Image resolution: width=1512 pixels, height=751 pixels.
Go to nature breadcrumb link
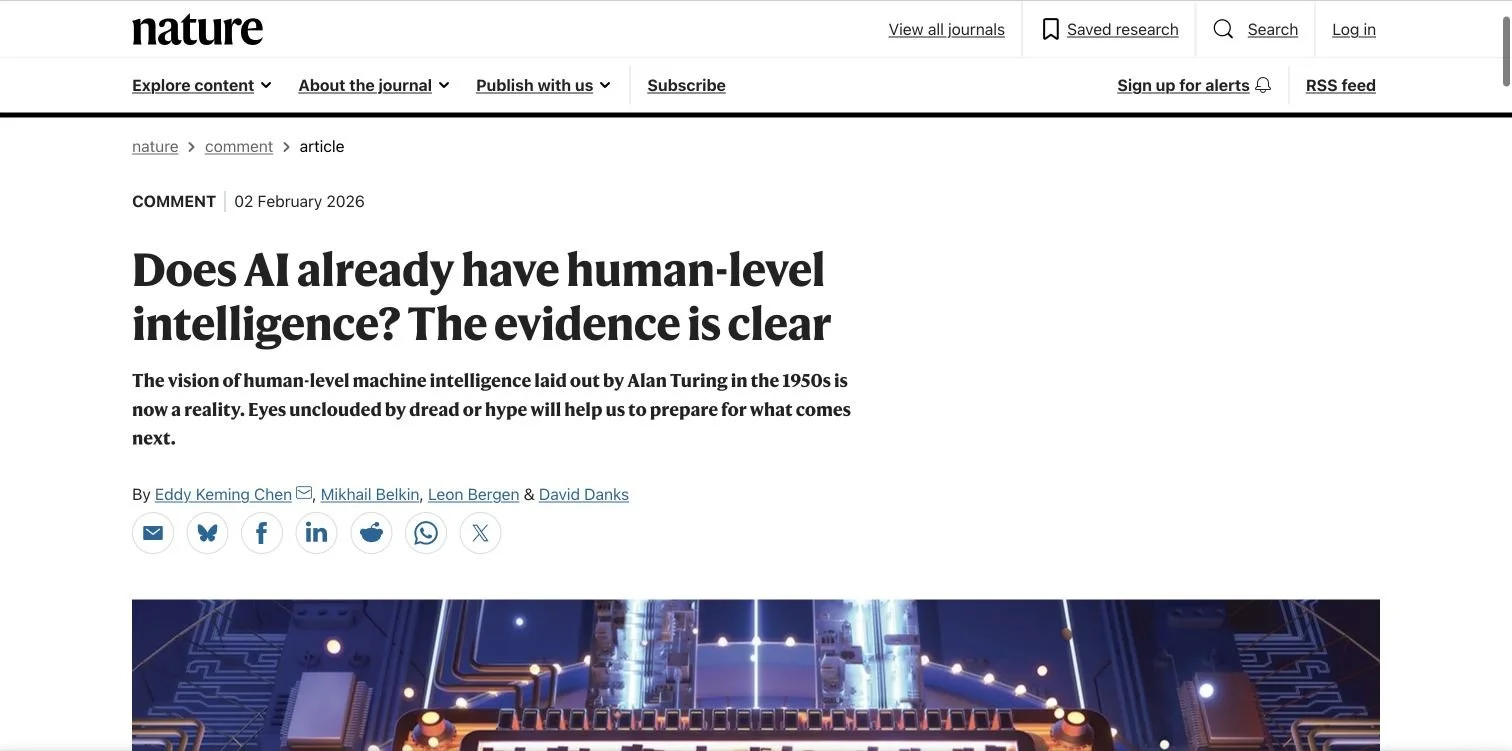tap(155, 146)
